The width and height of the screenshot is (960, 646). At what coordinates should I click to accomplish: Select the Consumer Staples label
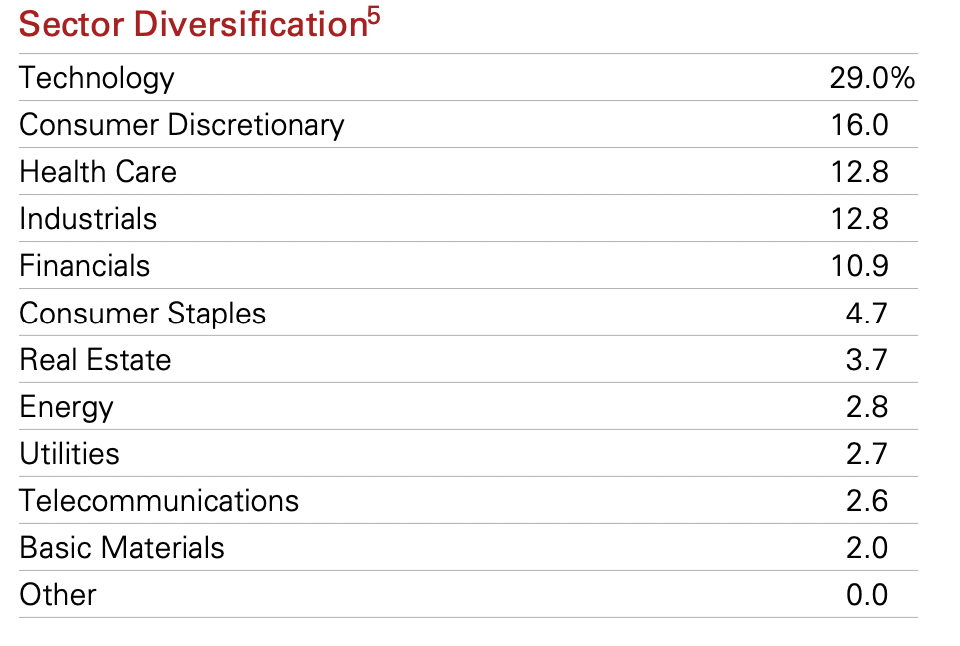(x=143, y=314)
